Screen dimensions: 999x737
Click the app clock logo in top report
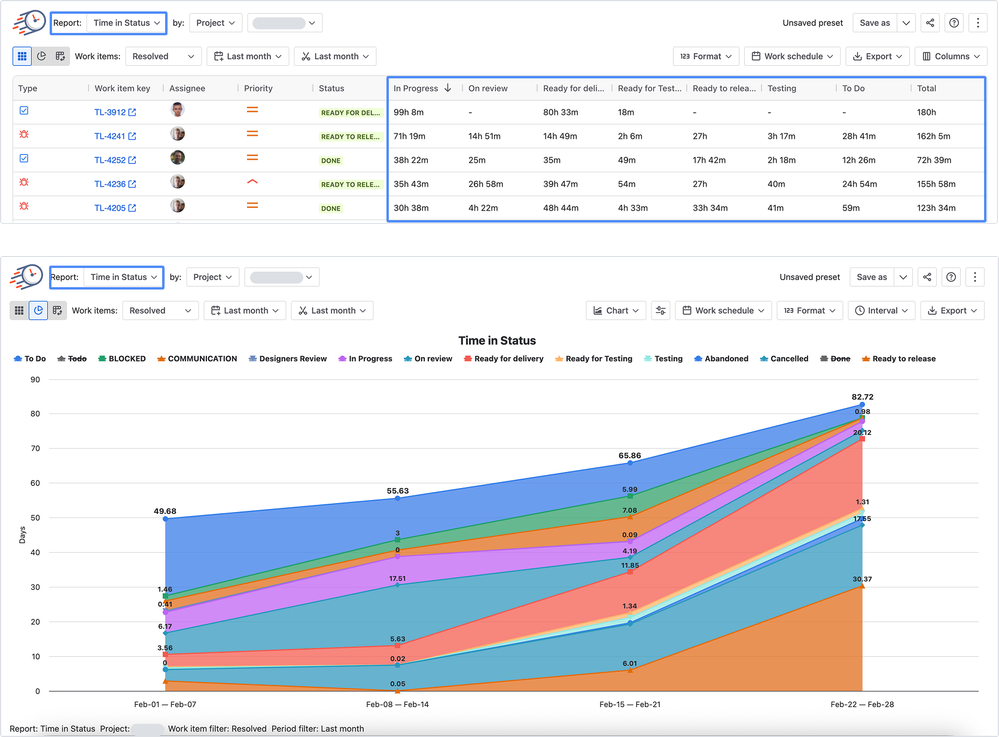coord(29,23)
